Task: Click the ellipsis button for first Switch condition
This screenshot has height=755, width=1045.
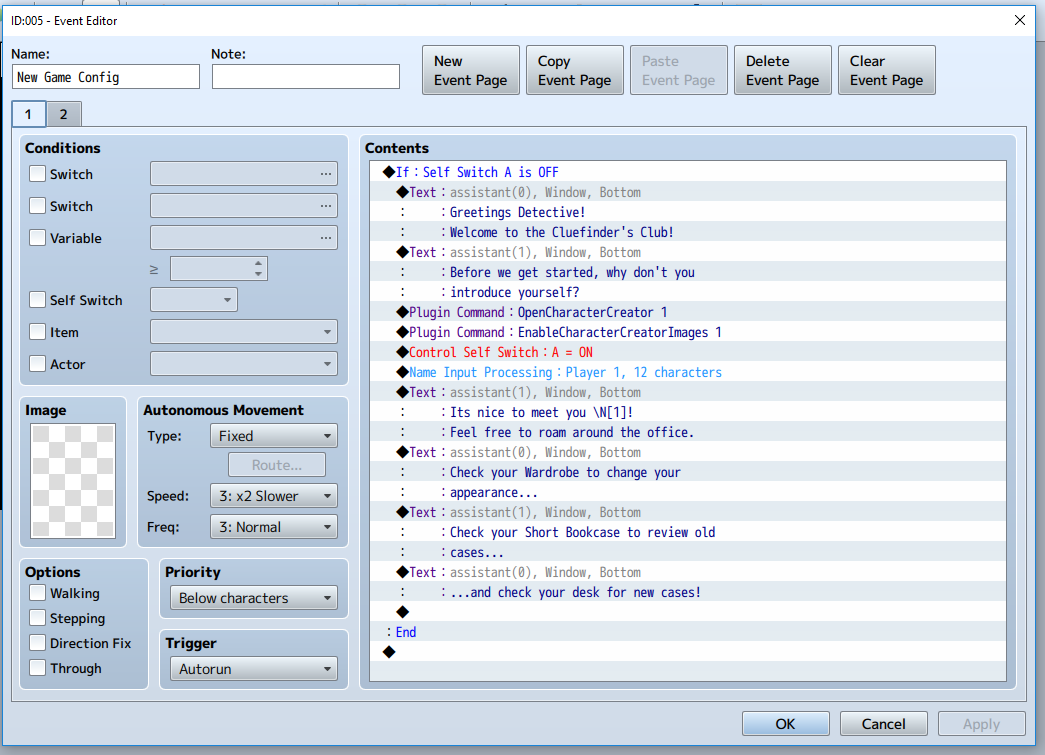Action: 325,174
